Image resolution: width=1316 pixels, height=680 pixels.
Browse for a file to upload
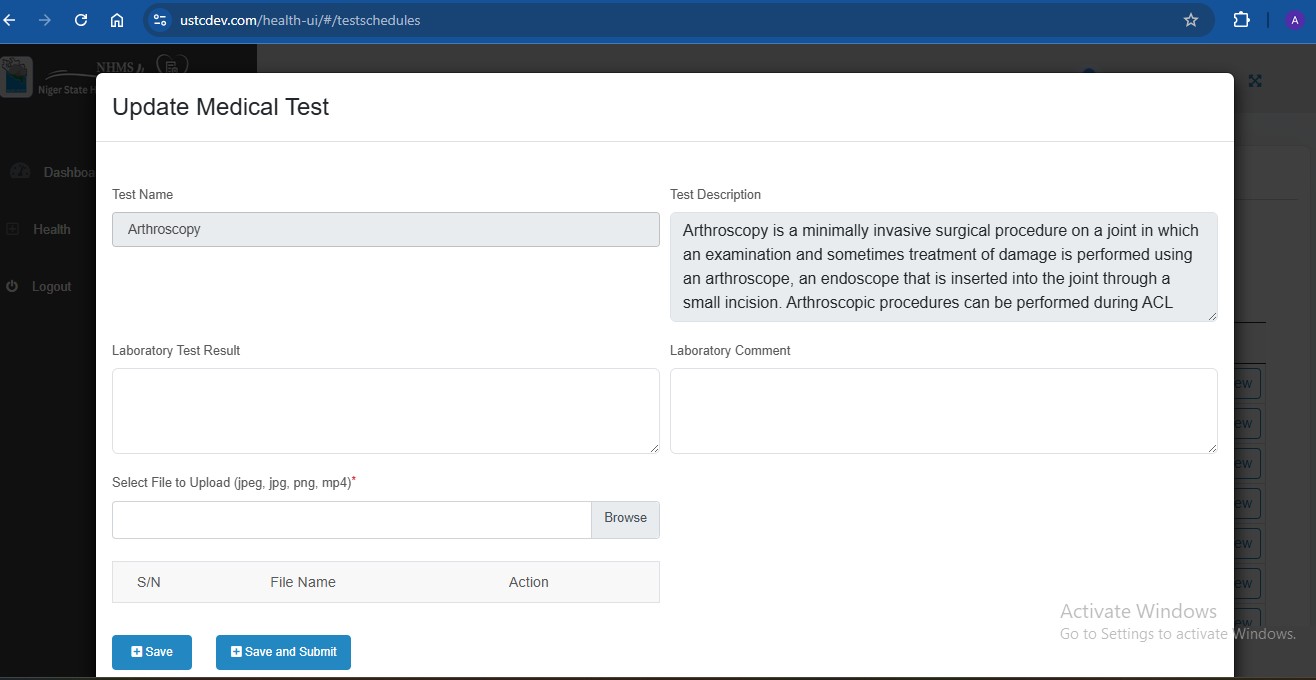click(x=625, y=519)
